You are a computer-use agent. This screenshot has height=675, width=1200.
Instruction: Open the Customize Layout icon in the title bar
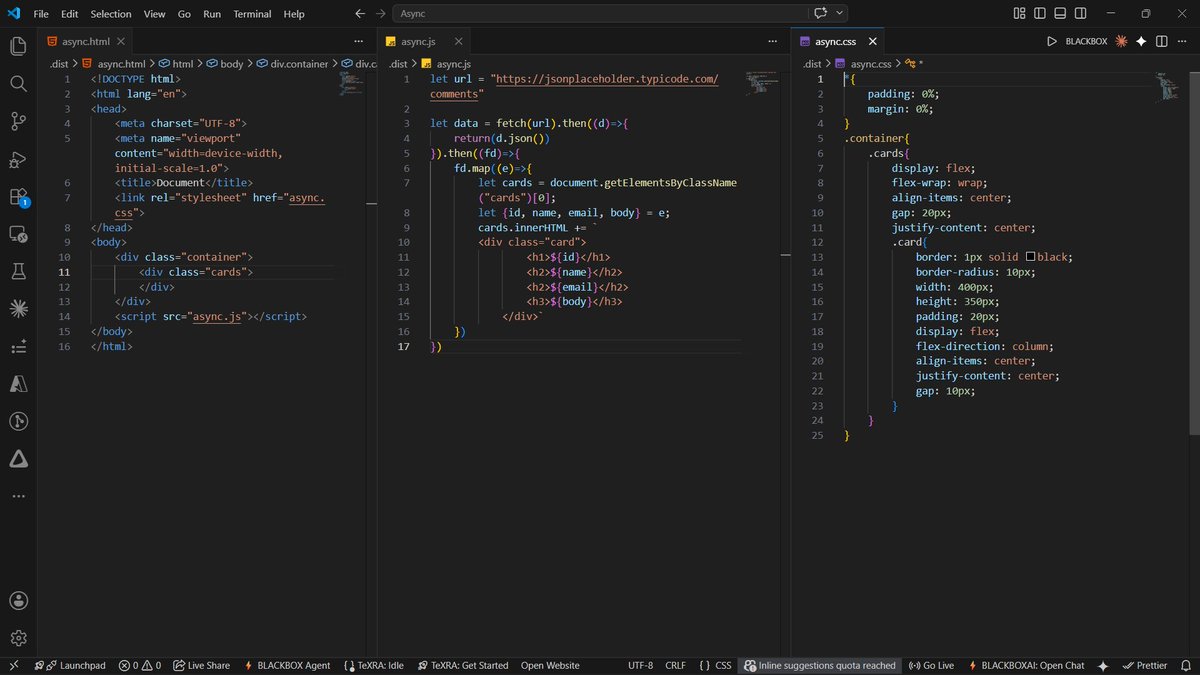(1019, 14)
